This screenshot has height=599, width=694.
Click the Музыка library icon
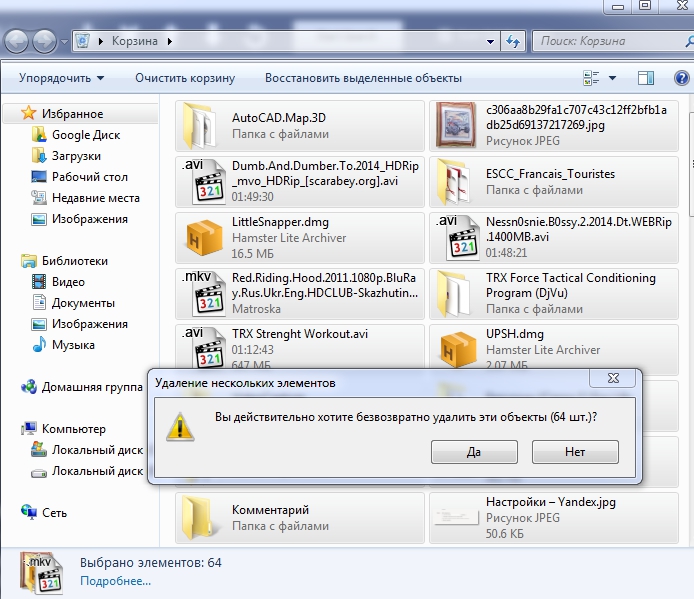tap(39, 345)
